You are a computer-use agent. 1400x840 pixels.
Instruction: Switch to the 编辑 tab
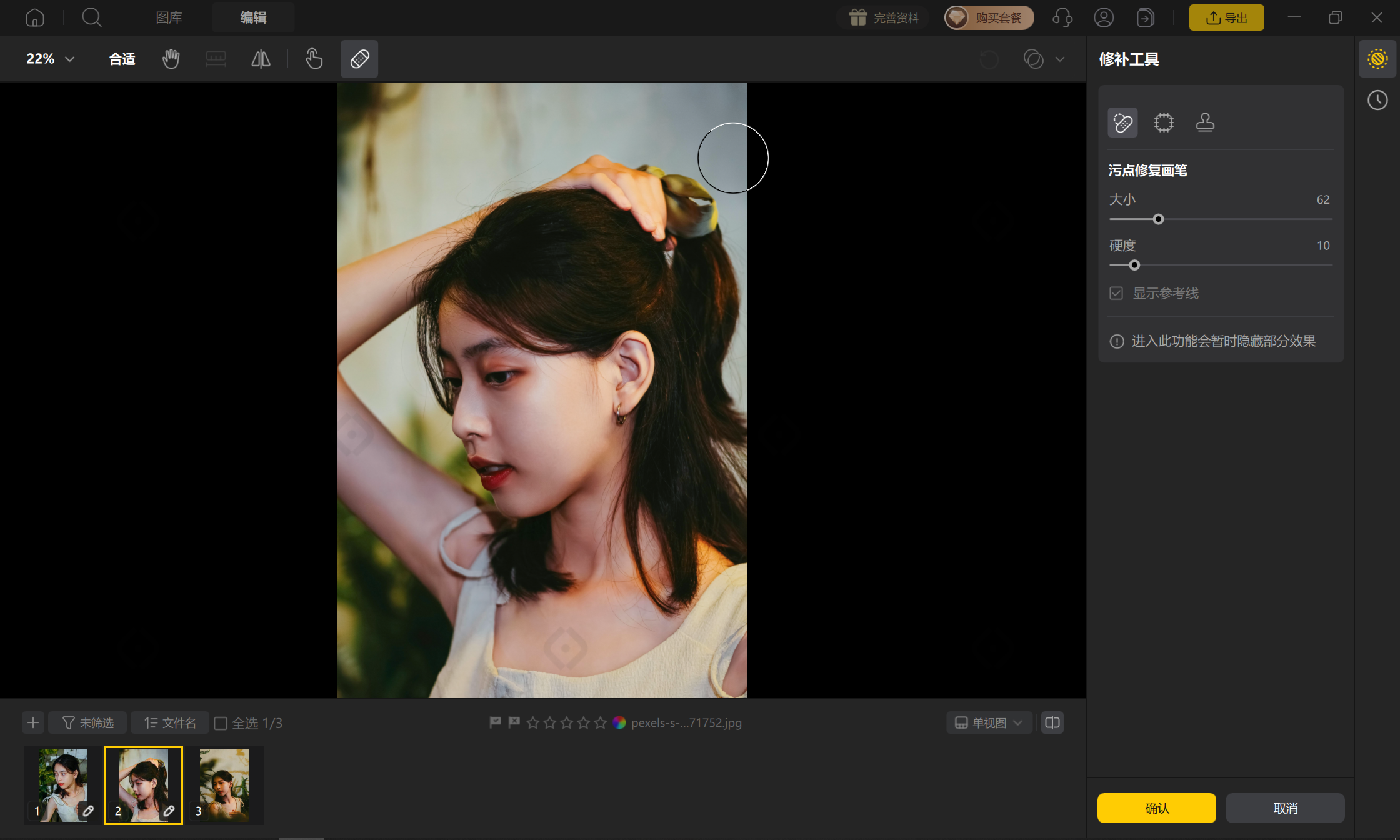pyautogui.click(x=253, y=17)
